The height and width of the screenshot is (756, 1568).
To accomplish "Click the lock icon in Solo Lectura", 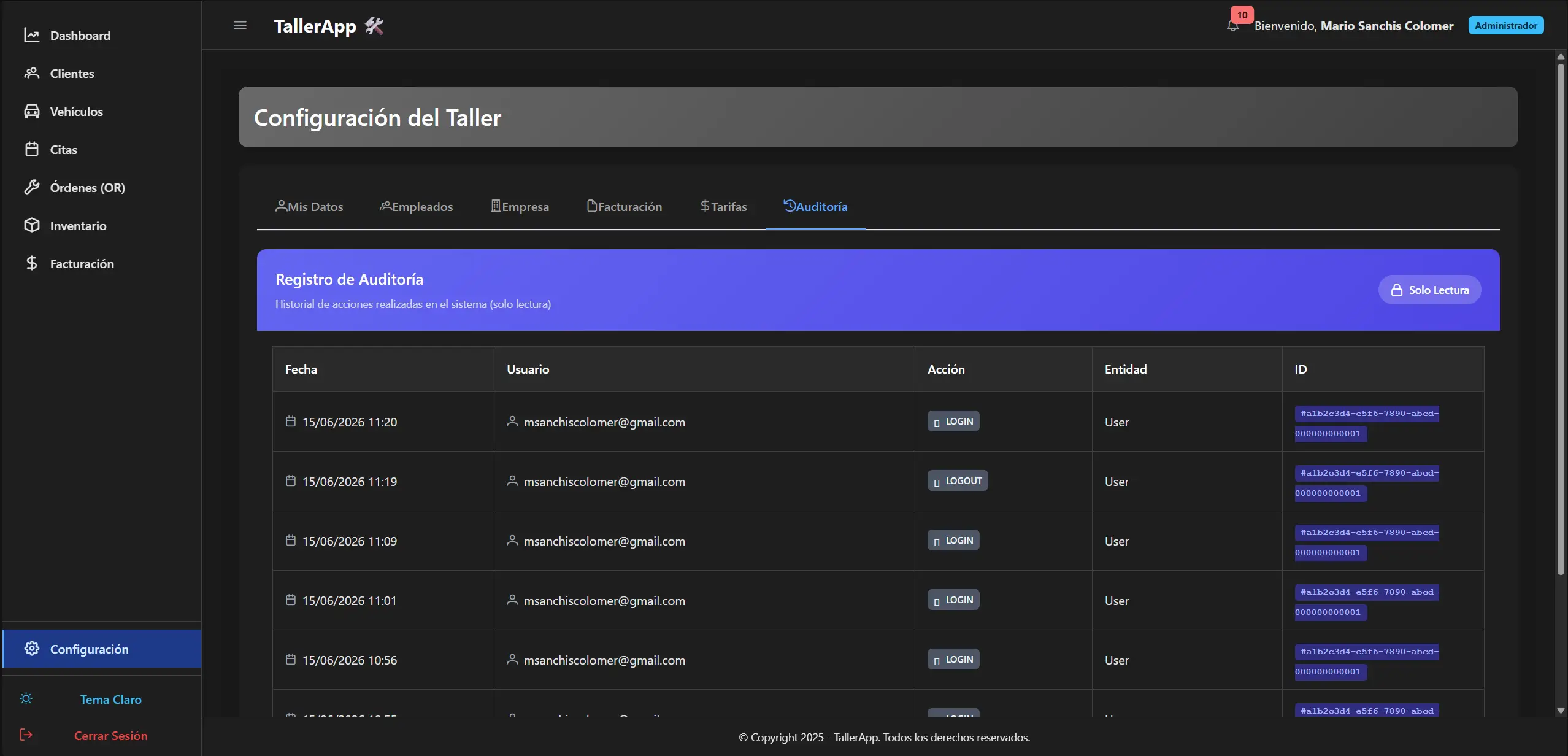I will 1397,290.
